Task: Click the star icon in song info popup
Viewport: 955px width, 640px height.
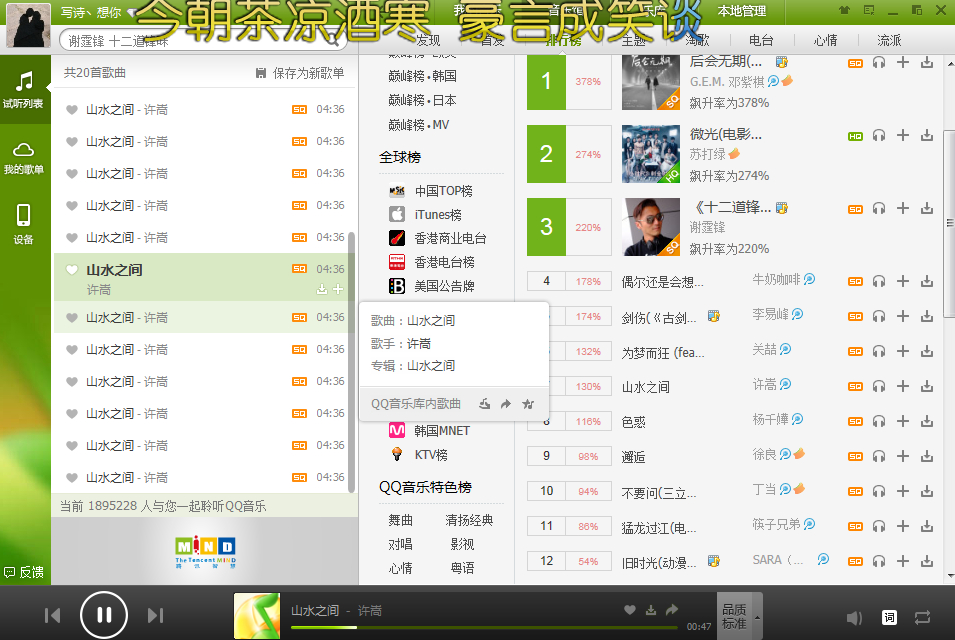Action: (527, 404)
